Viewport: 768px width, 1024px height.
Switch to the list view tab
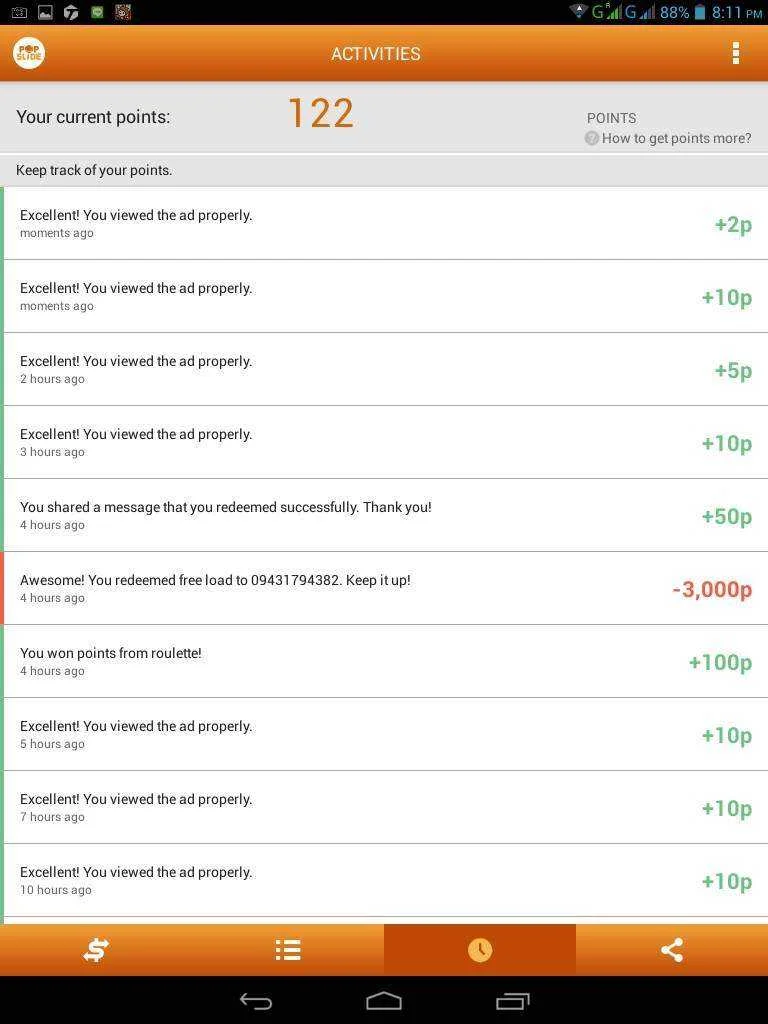coord(288,950)
